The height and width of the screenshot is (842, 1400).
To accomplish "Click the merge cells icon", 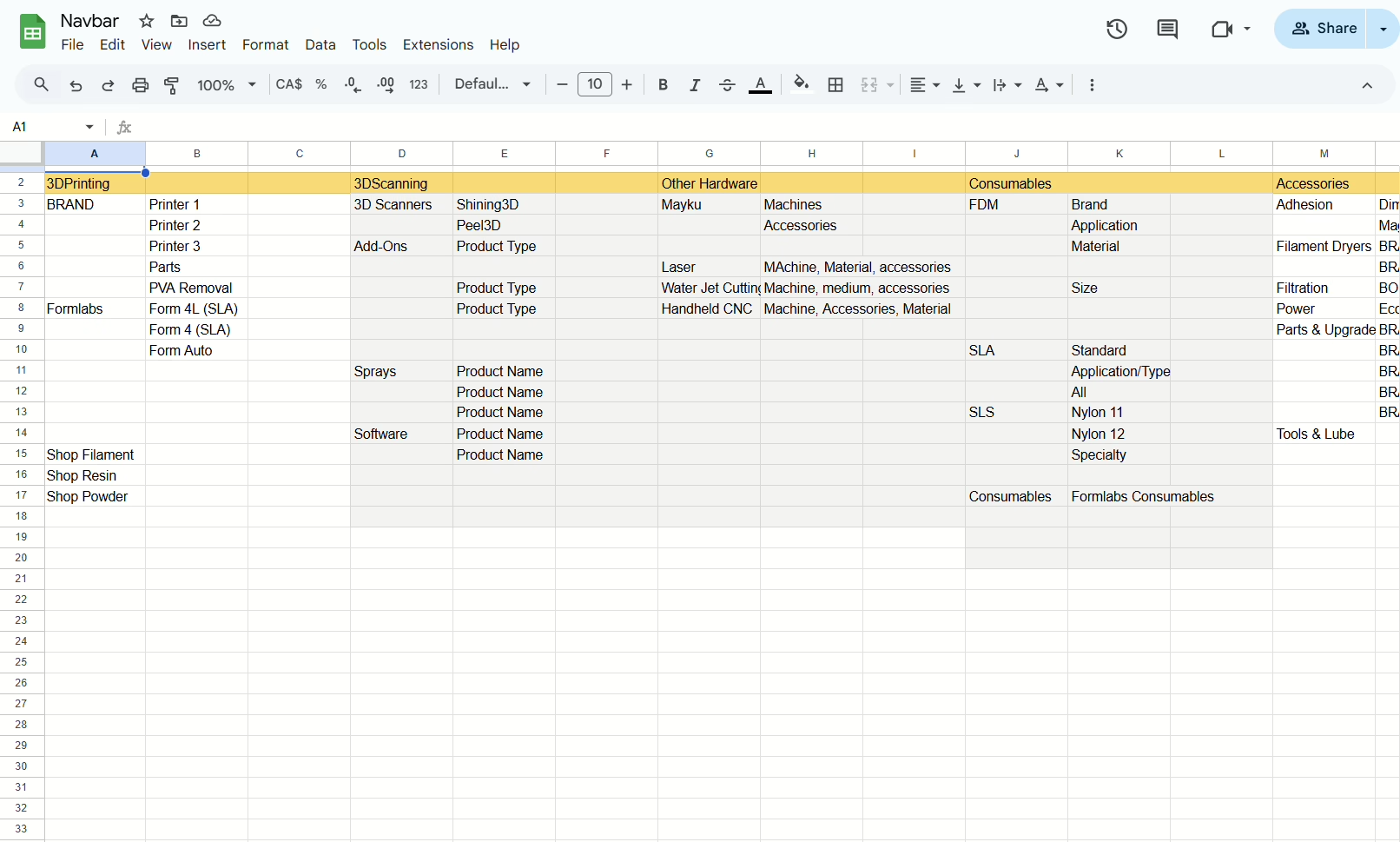I will click(x=868, y=85).
